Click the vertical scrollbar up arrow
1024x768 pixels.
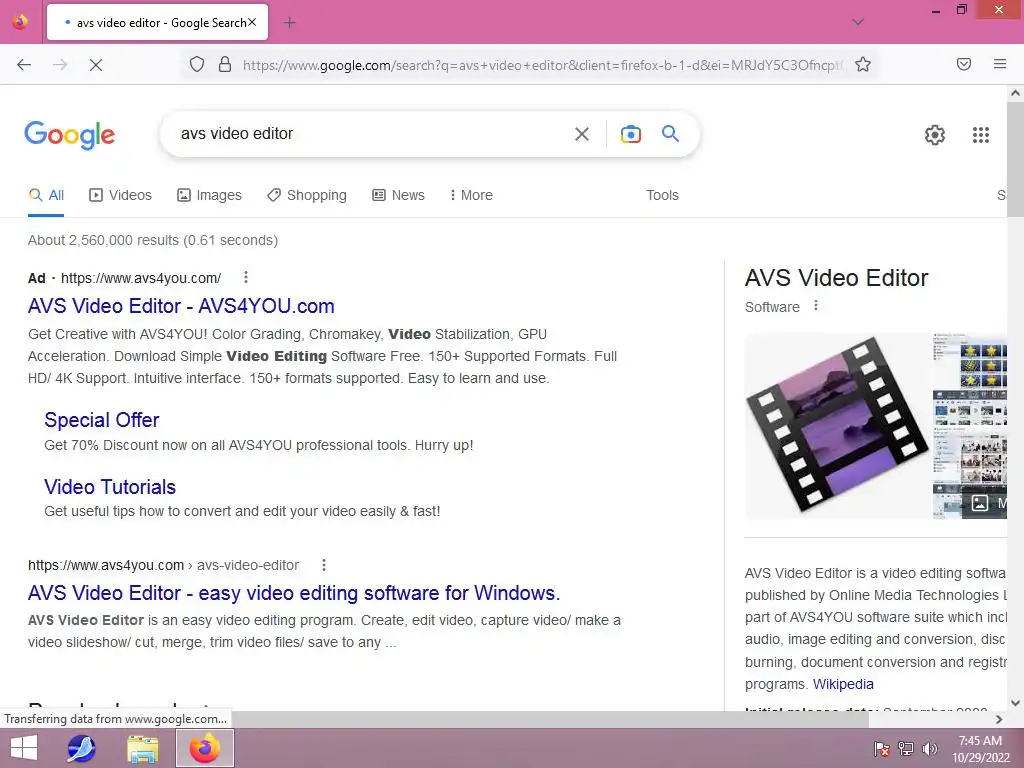[1015, 93]
